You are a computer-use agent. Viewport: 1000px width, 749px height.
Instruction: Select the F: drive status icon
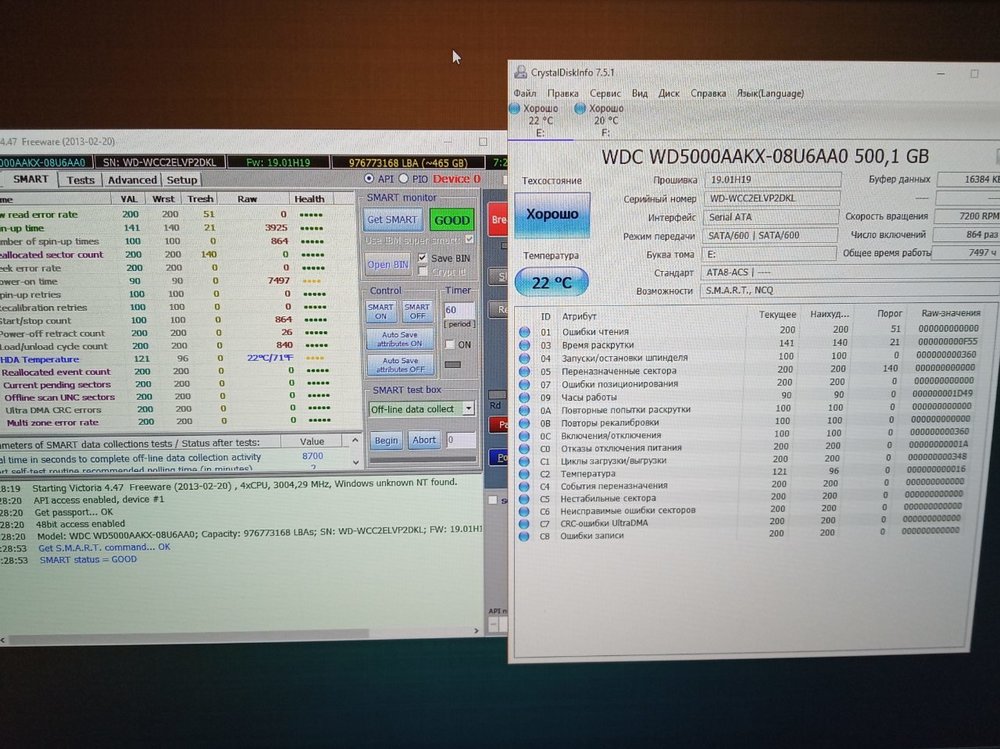580,108
